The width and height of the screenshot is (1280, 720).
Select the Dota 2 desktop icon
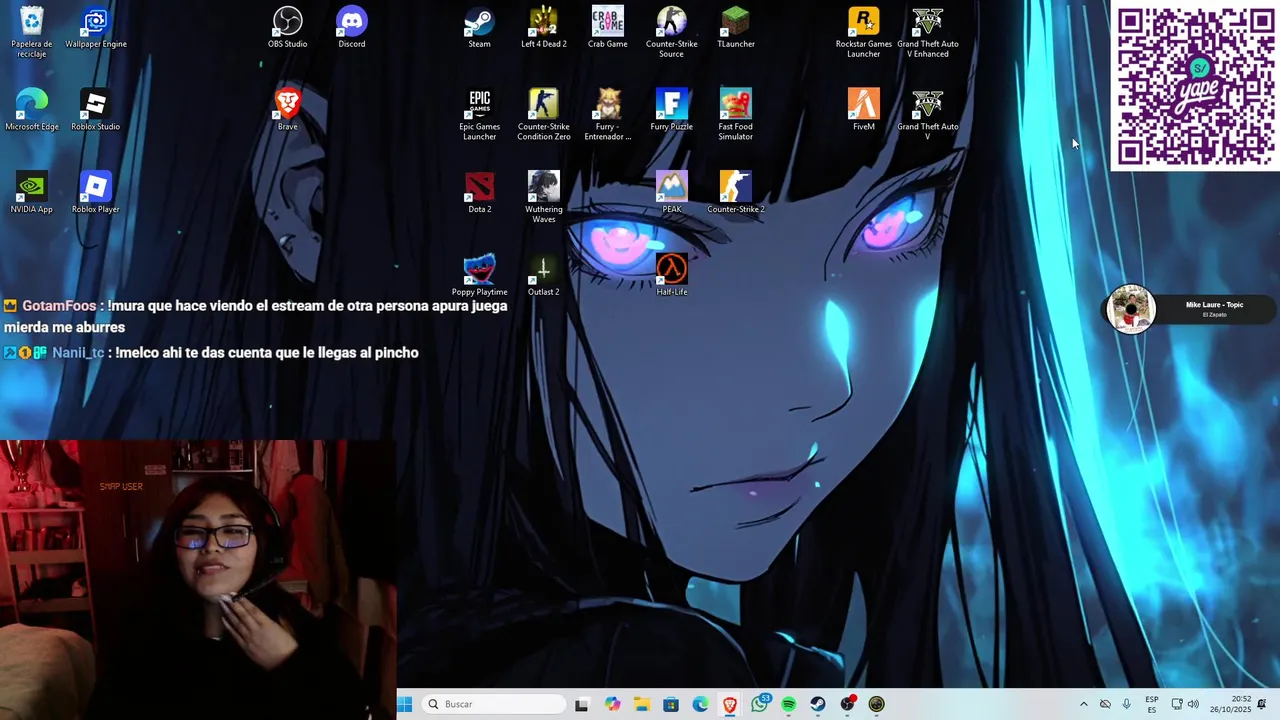[x=480, y=193]
